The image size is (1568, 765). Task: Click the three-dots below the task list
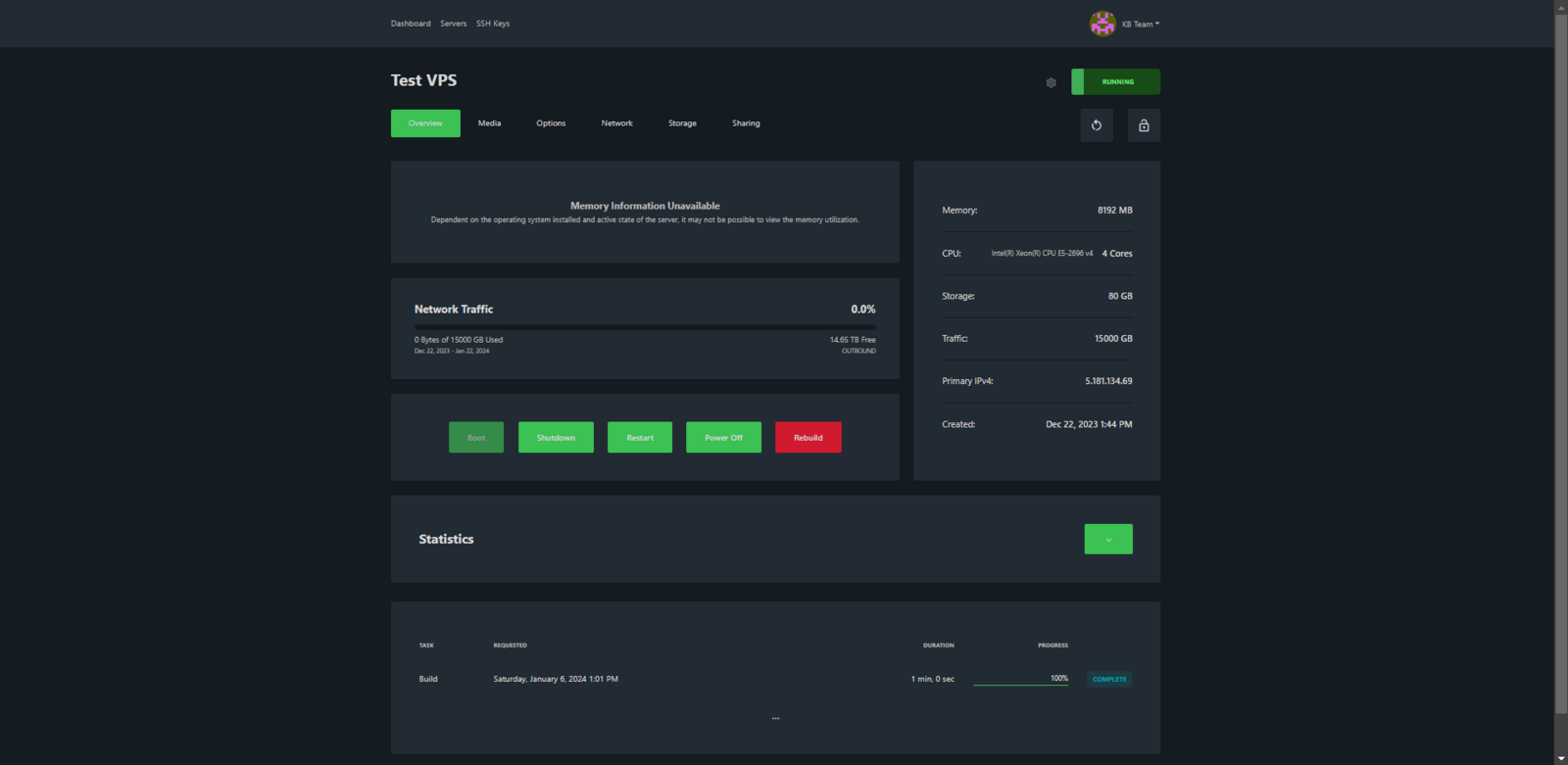click(x=775, y=718)
